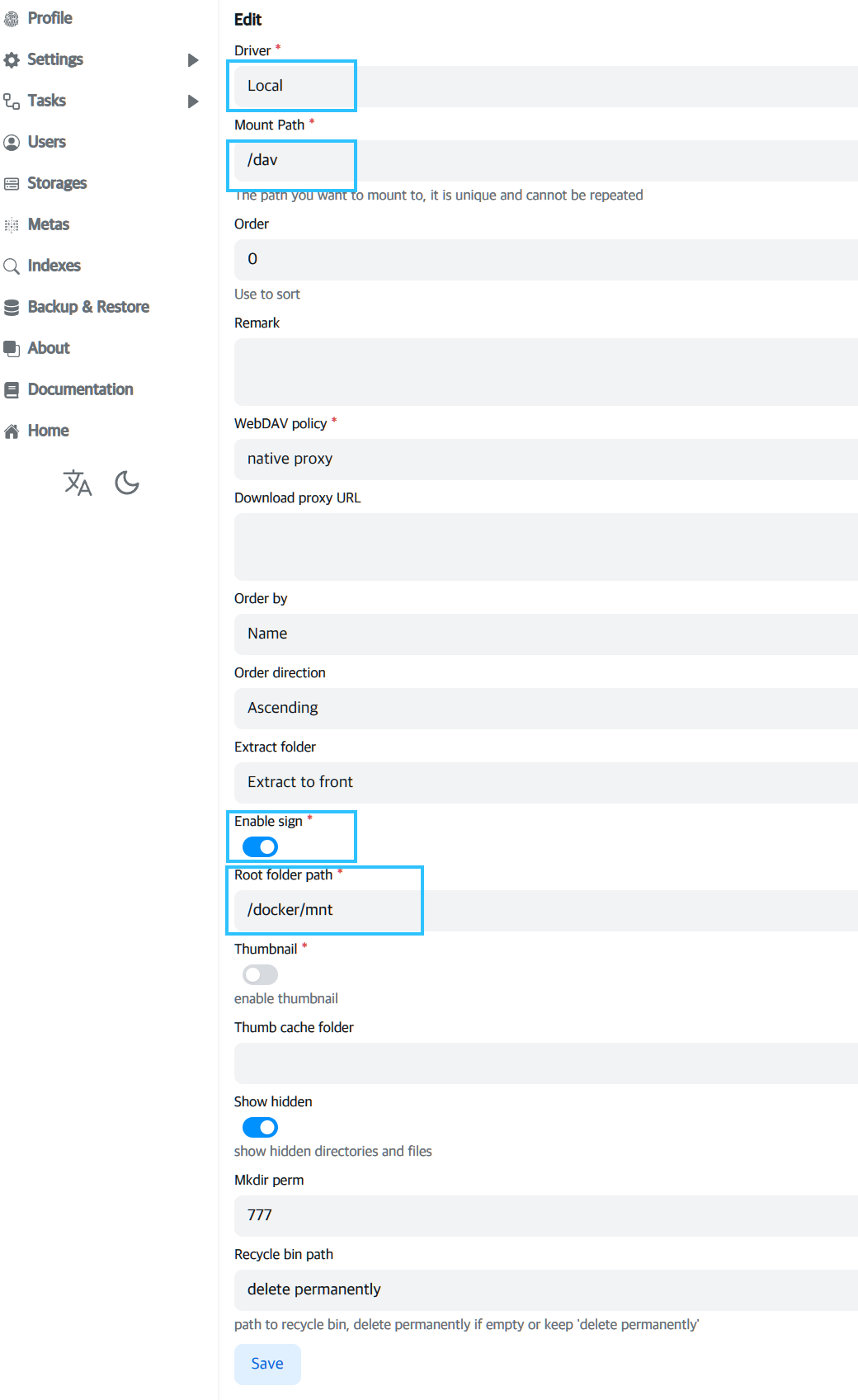The height and width of the screenshot is (1400, 858).
Task: Open the Order direction Ascending dropdown
Action: pos(546,708)
